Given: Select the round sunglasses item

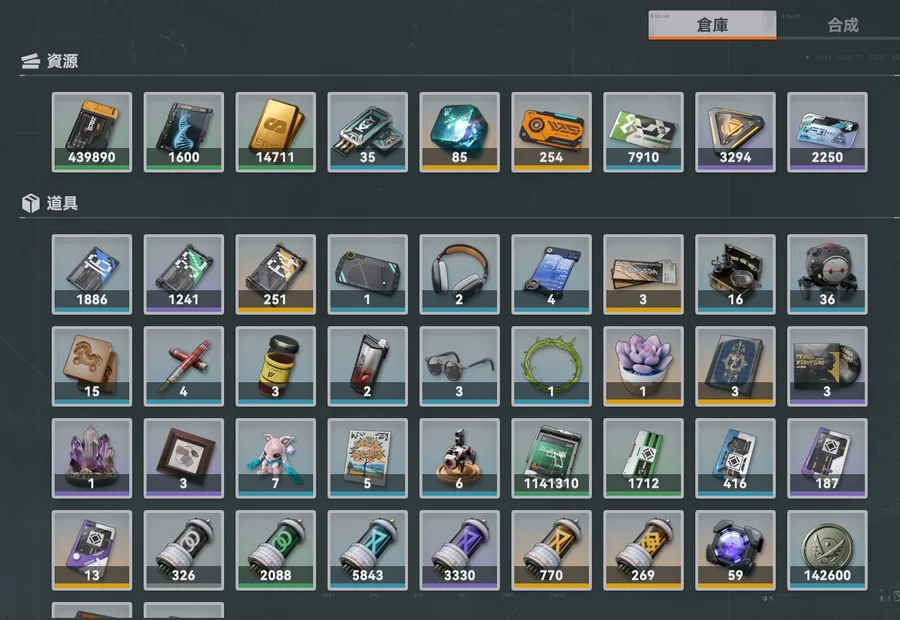Looking at the screenshot, I should click(459, 366).
